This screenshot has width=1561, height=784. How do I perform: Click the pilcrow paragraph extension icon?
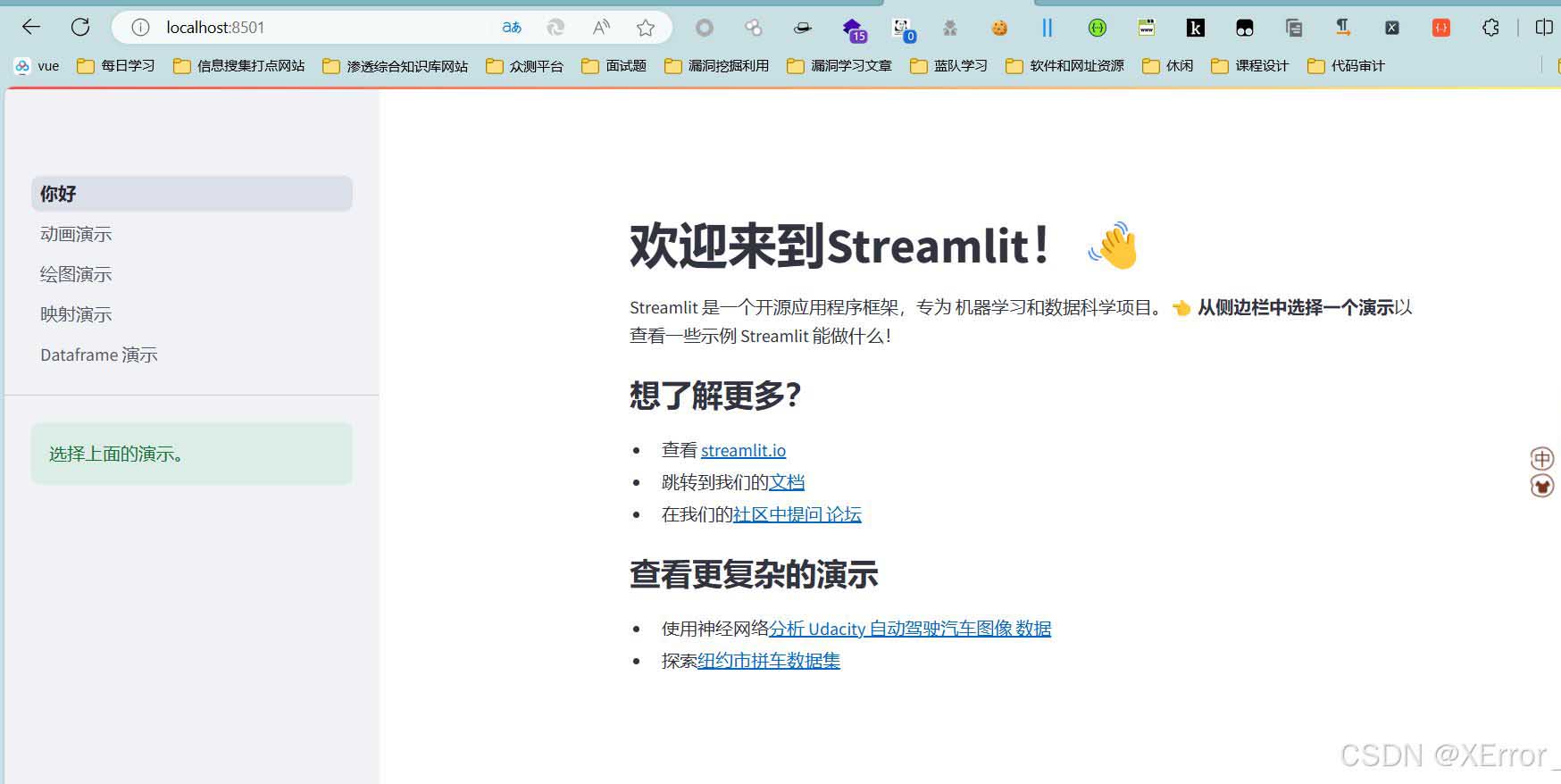pyautogui.click(x=1342, y=28)
